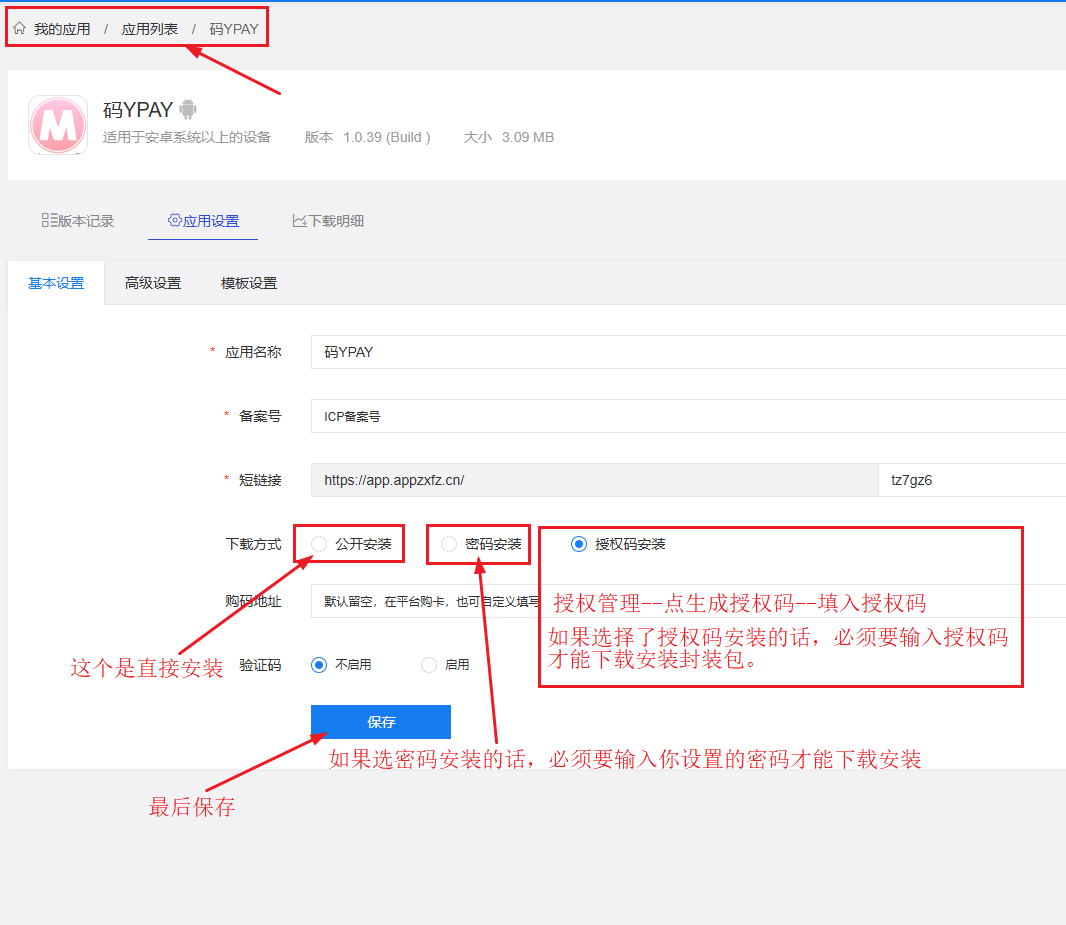Select 公开安装 download method

tap(319, 544)
